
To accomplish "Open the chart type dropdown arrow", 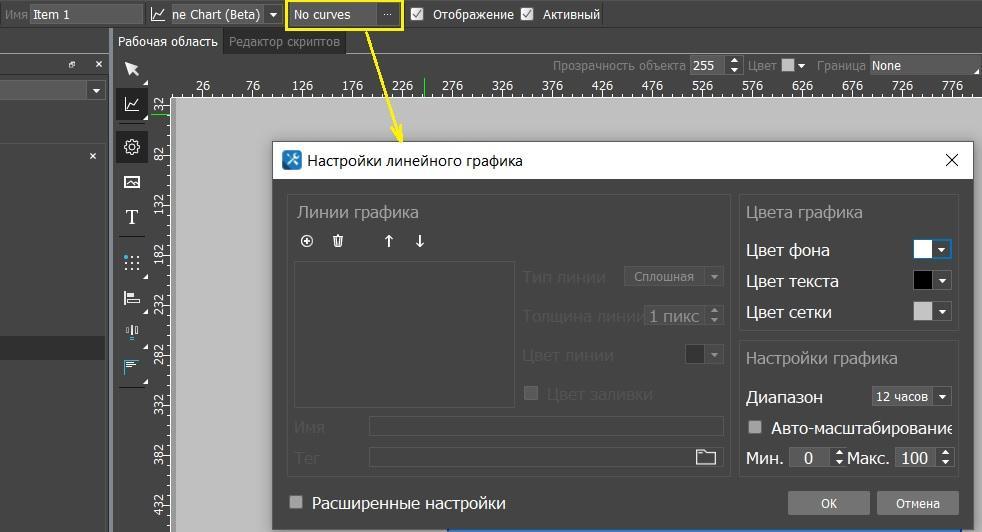I will point(273,15).
